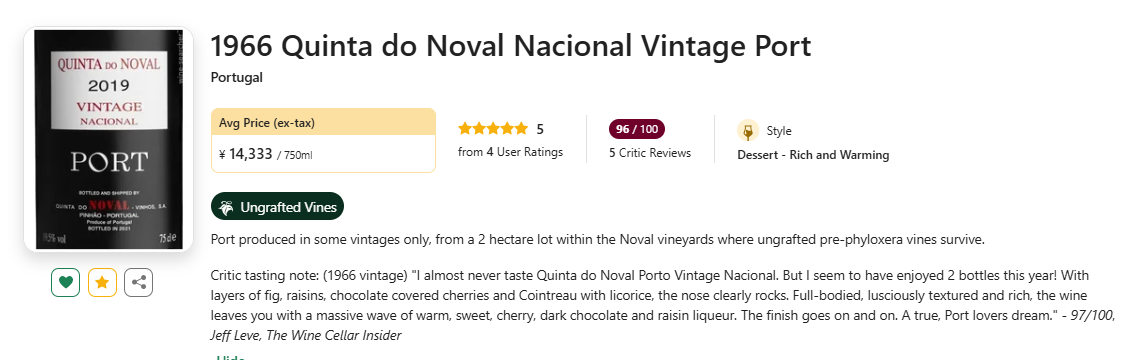Toggle the yellow star rating button

[103, 283]
